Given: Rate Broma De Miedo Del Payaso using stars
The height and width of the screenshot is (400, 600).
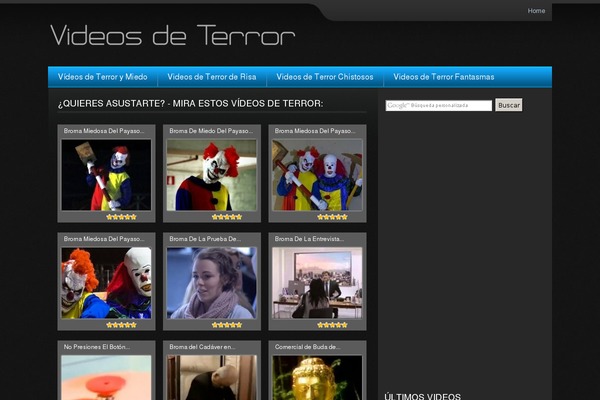Looking at the screenshot, I should pyautogui.click(x=227, y=217).
